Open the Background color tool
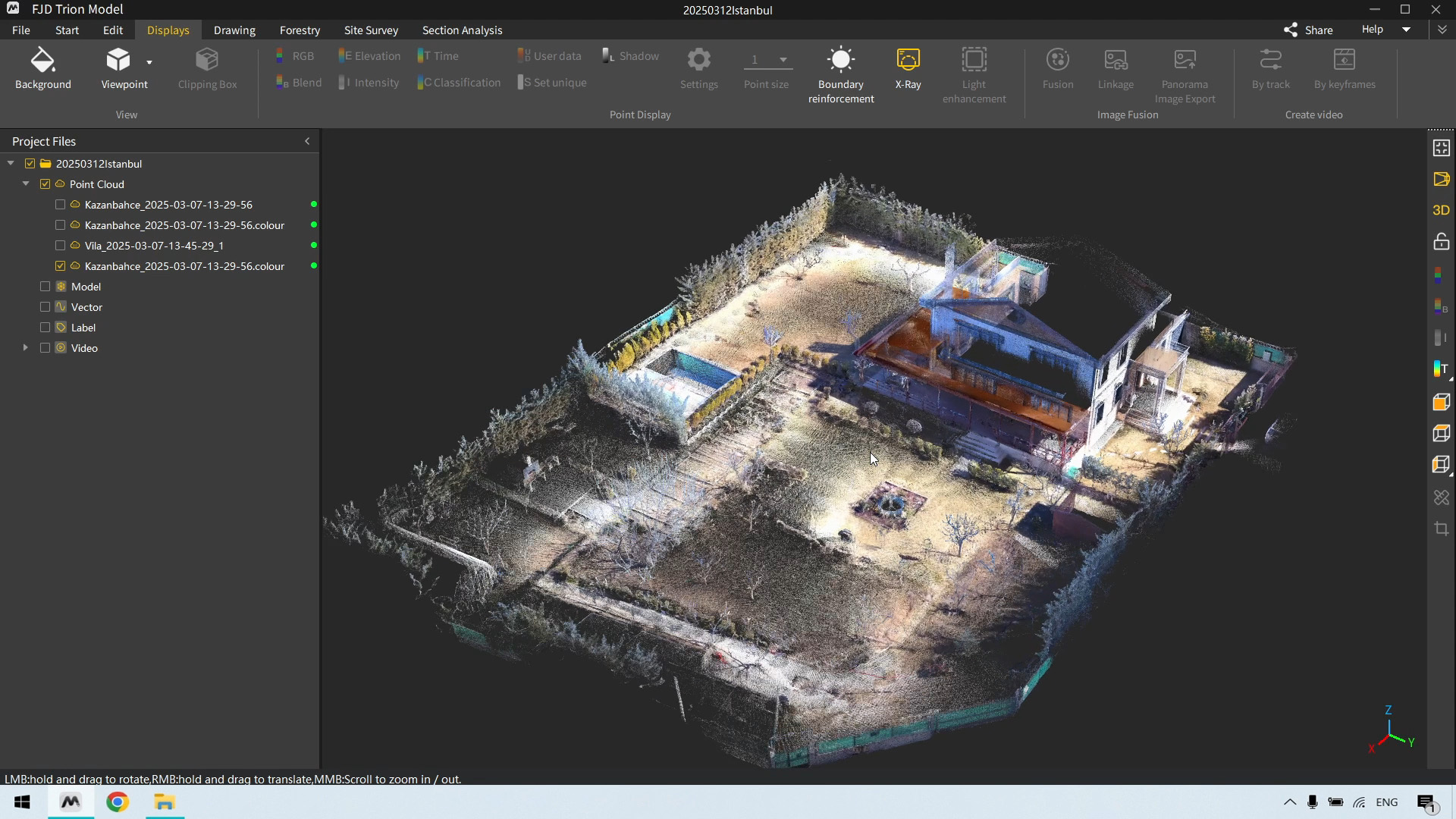Screen dimensions: 1456x819 coord(42,68)
